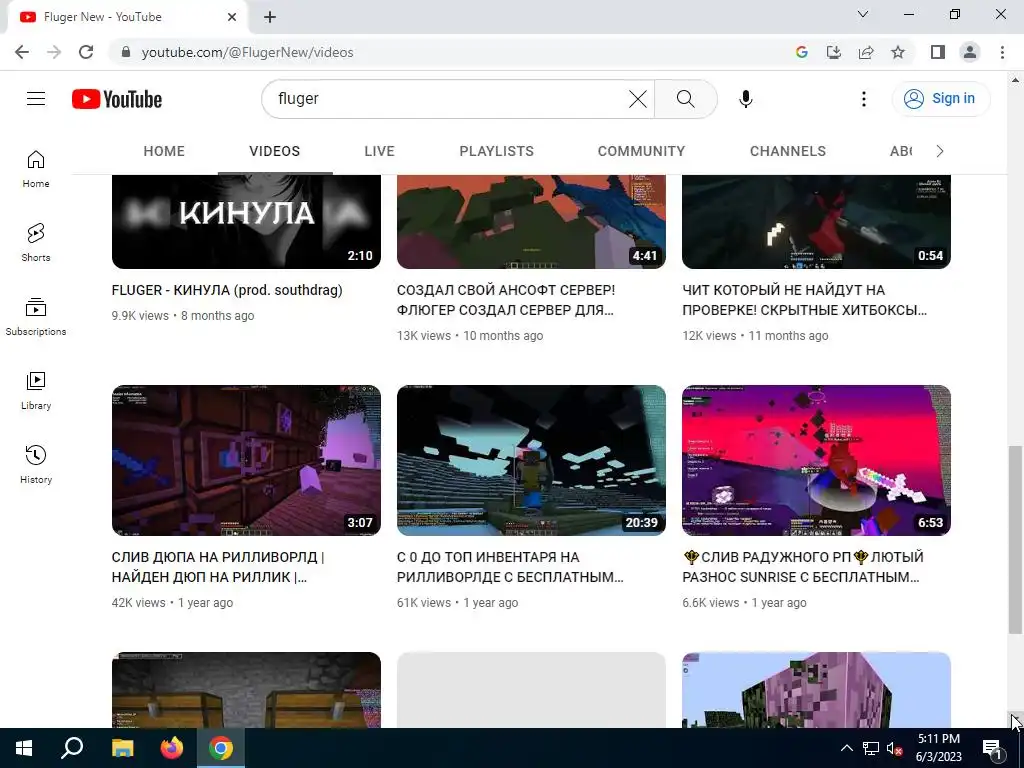Open video С 0 ДО ТОП ИНВЕНТАРЯ
This screenshot has width=1024, height=768.
tap(509, 567)
